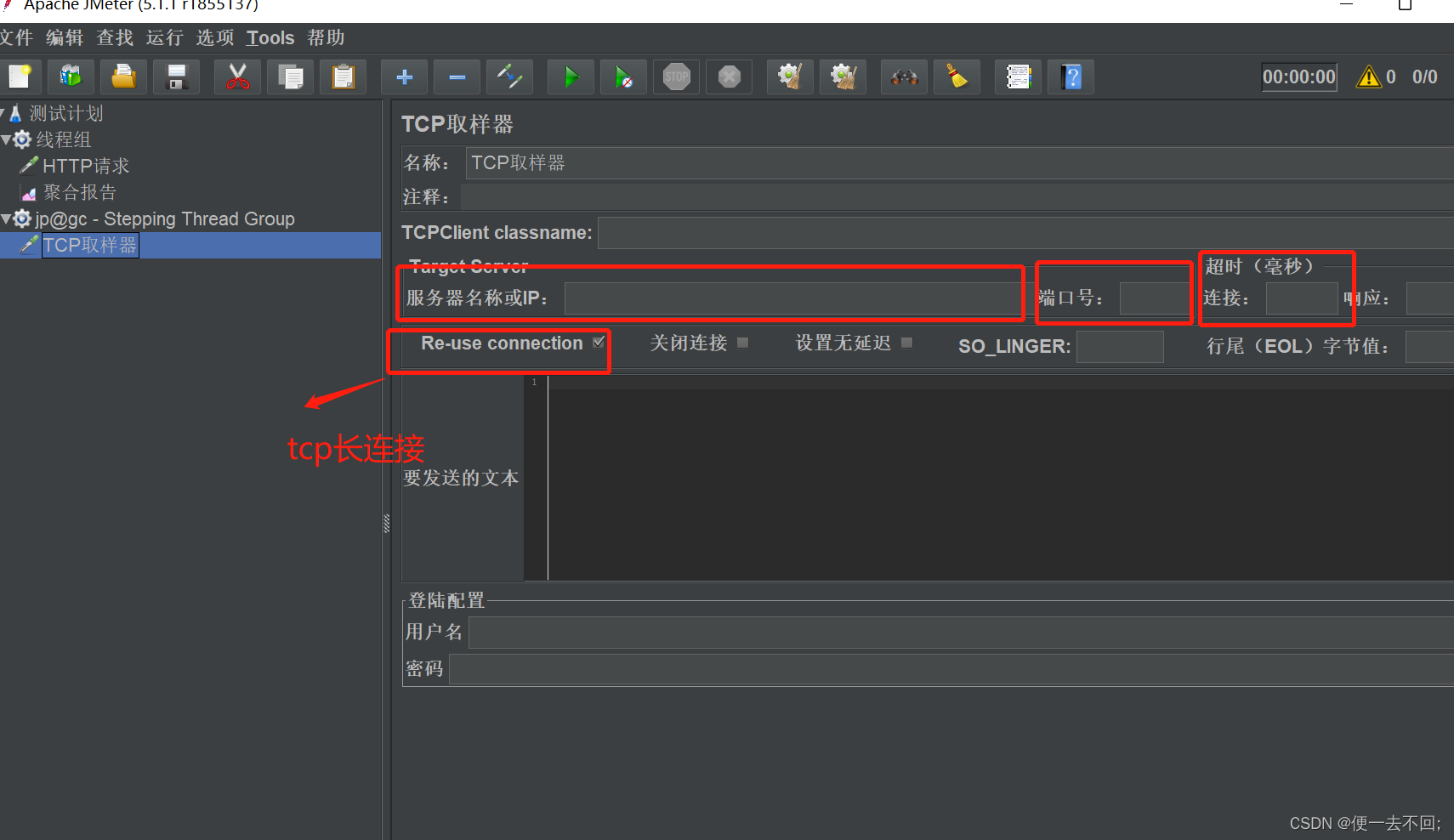The width and height of the screenshot is (1454, 840).
Task: Collapse the 线程组 tree node
Action: coord(6,139)
